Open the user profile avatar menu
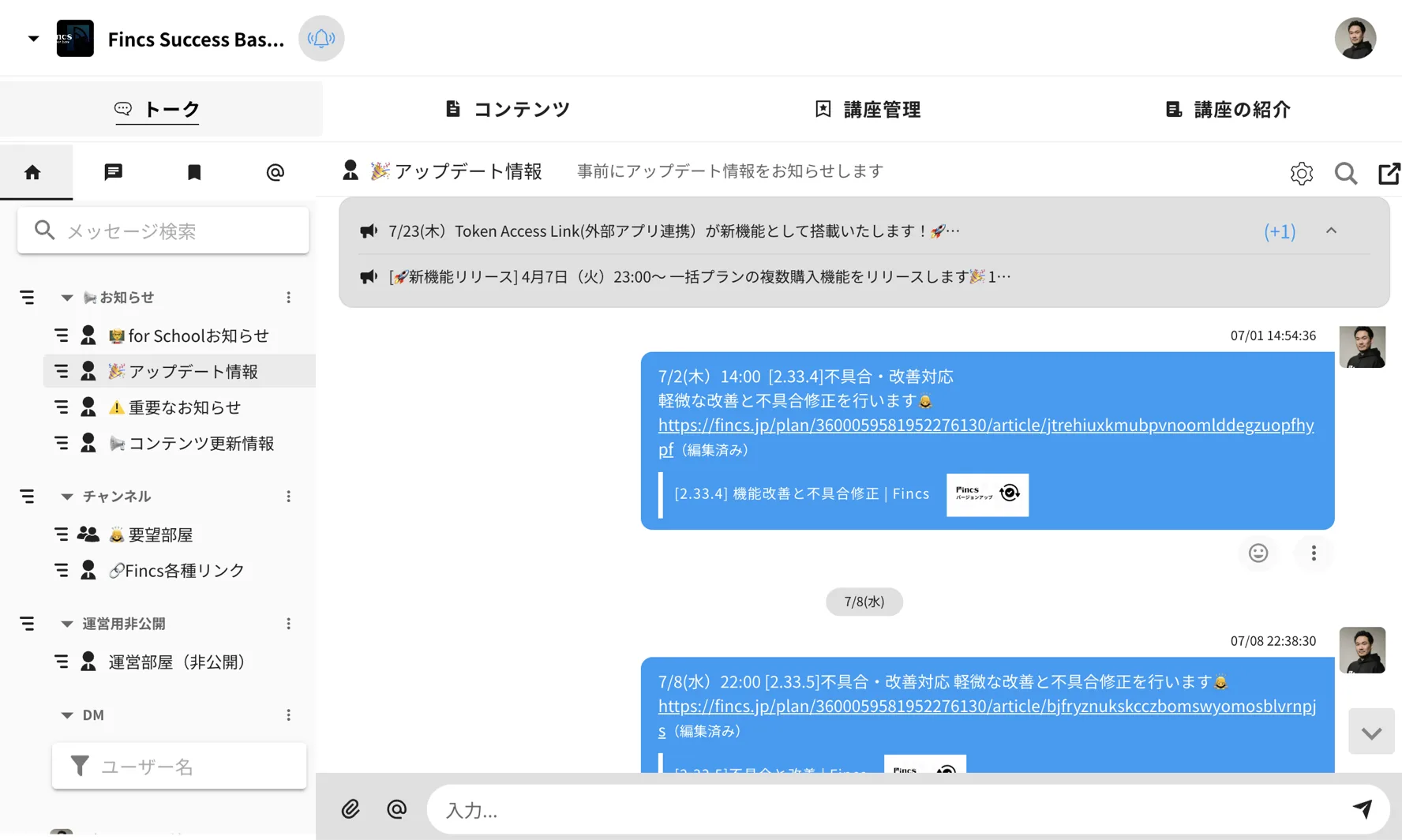Viewport: 1402px width, 840px height. point(1355,38)
